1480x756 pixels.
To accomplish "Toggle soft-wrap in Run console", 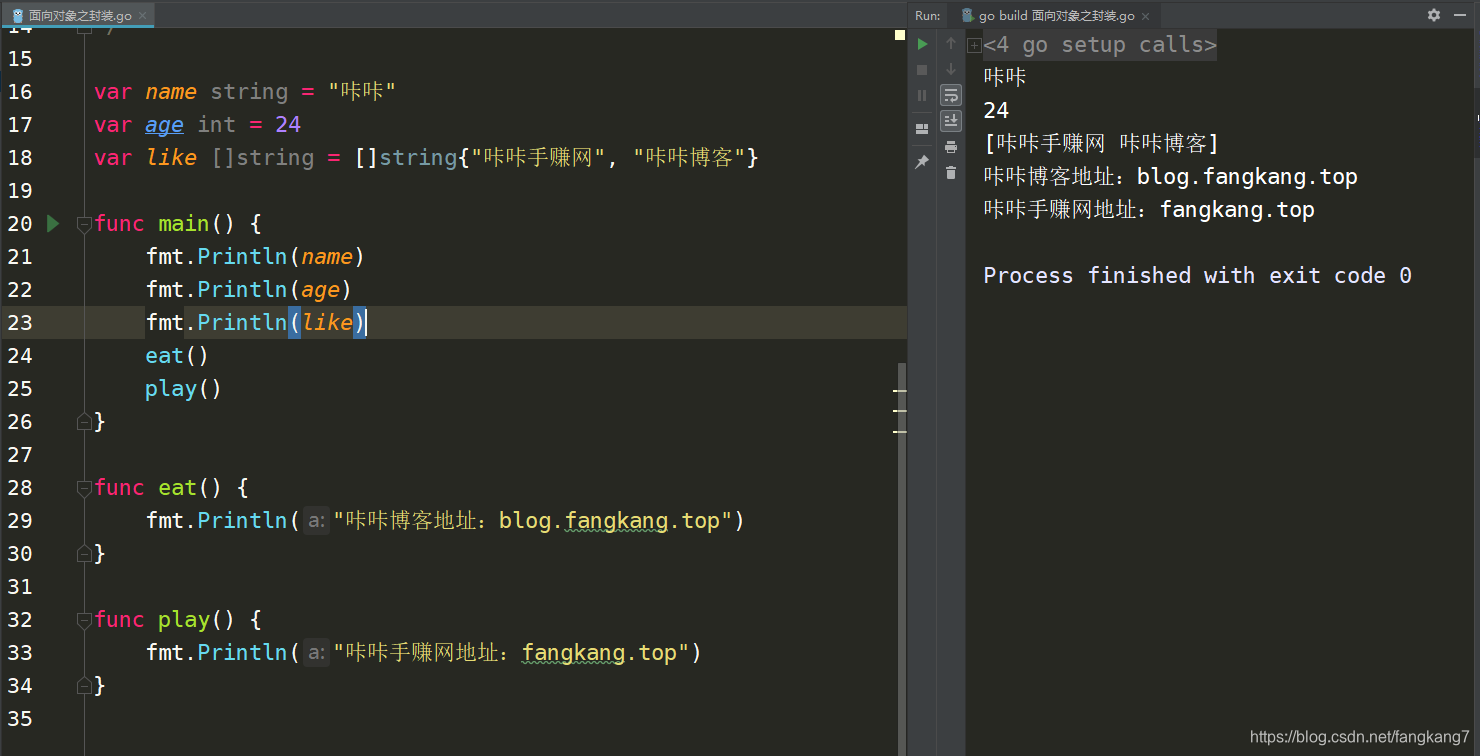I will pos(951,96).
